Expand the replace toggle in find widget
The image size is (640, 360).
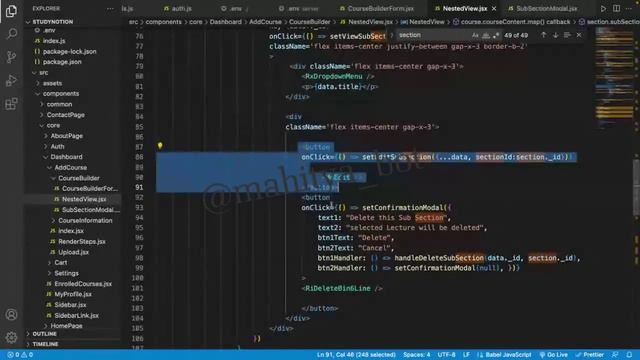[x=391, y=36]
